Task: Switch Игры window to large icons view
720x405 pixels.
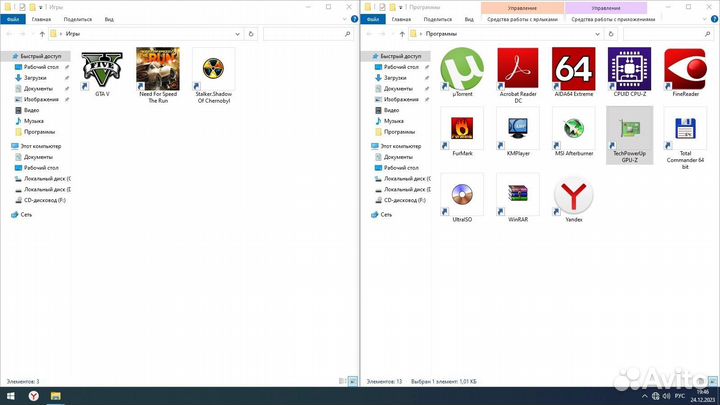Action: pos(353,381)
